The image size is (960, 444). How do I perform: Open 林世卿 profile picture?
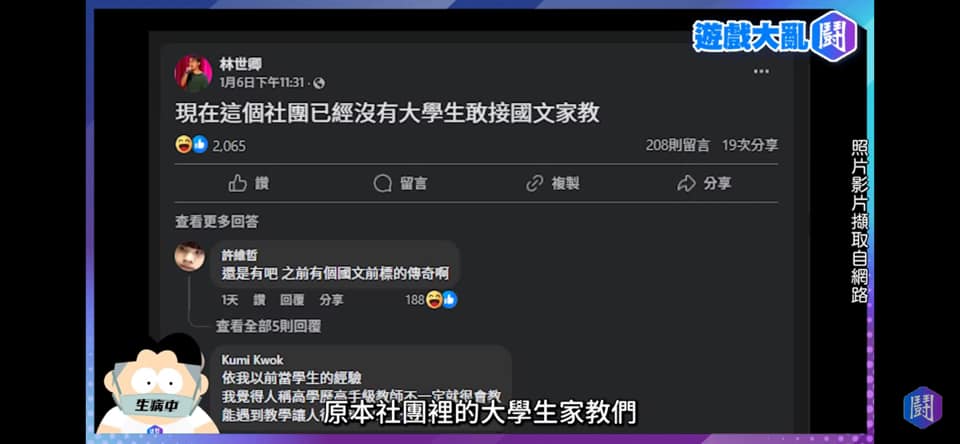tap(193, 73)
